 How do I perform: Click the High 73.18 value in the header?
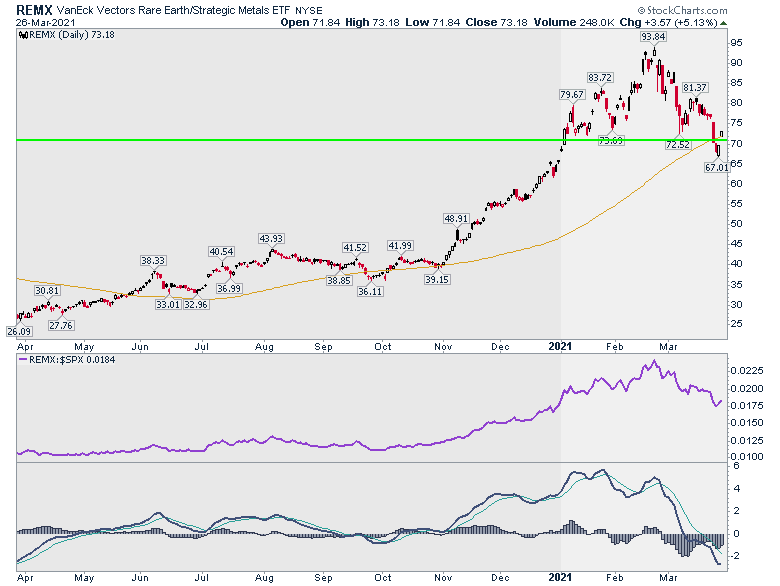pos(372,22)
